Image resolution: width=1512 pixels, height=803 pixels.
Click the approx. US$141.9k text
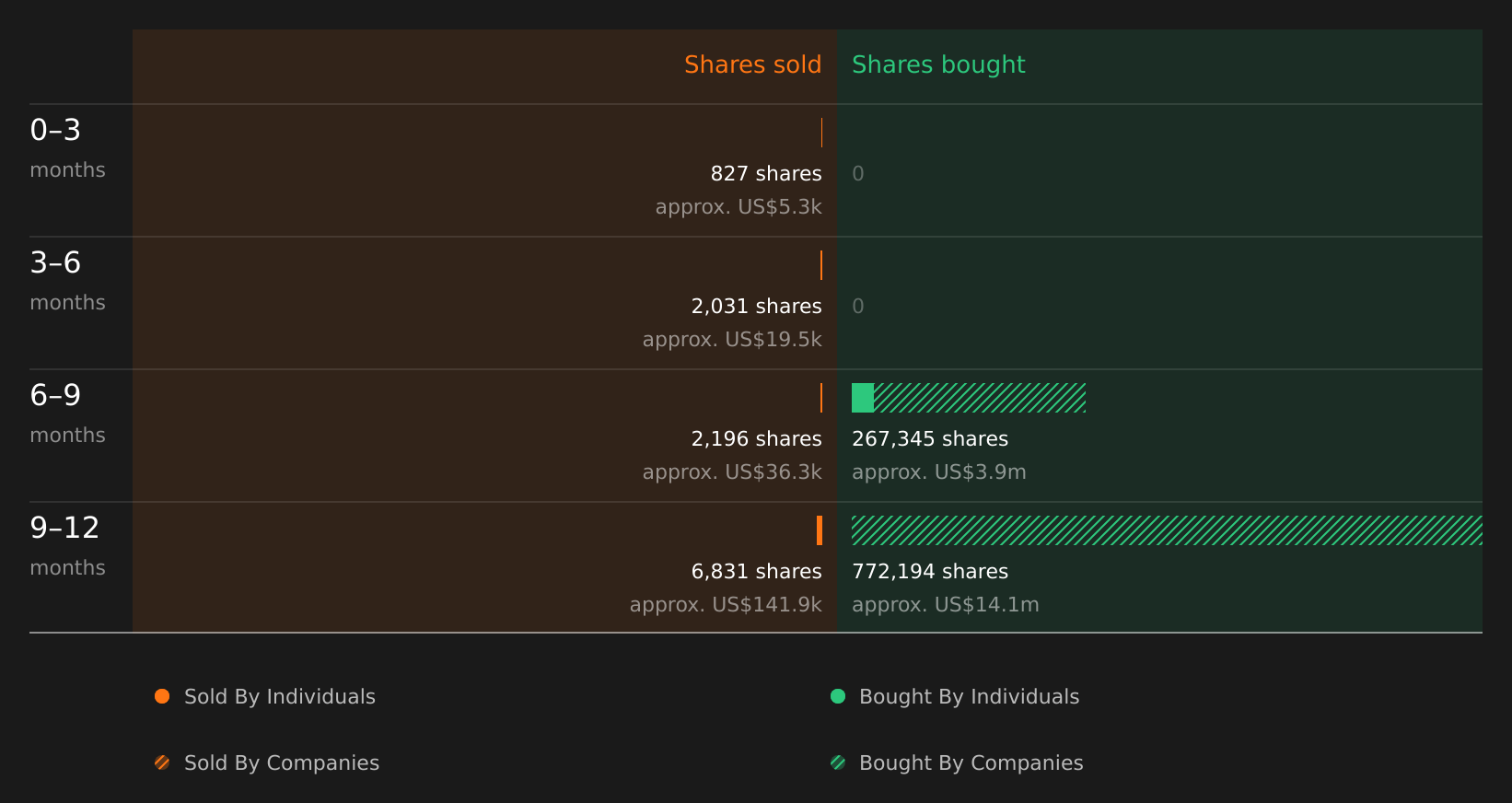[x=726, y=605]
